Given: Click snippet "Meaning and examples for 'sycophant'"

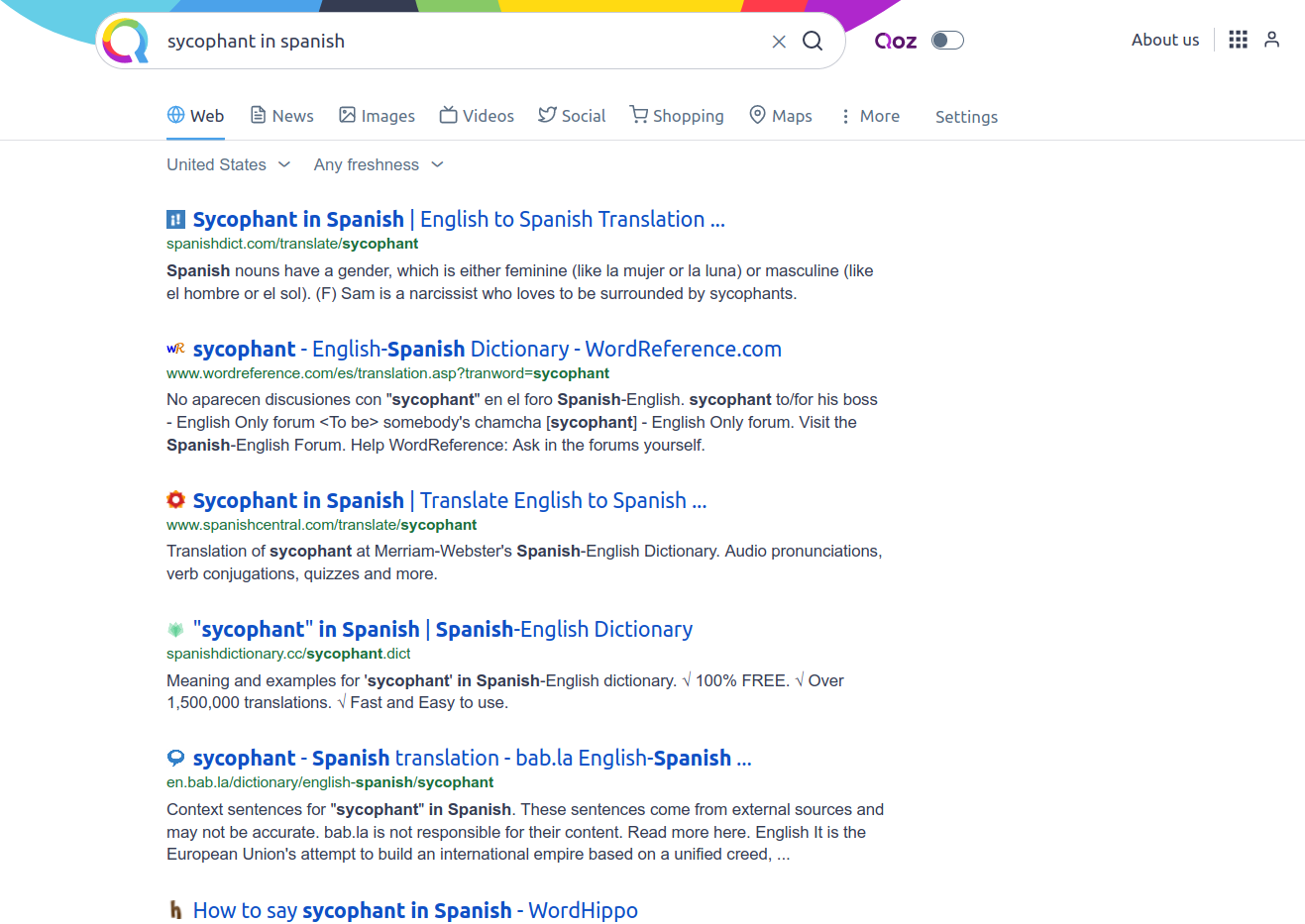Looking at the screenshot, I should 505,691.
